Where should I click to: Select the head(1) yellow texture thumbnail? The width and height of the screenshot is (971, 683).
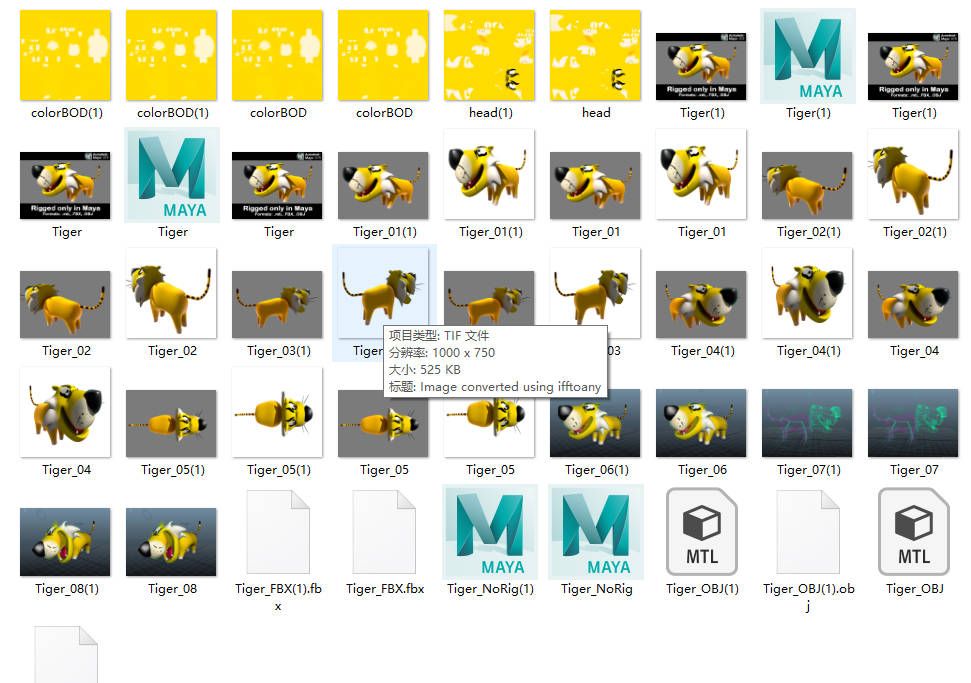tap(490, 56)
